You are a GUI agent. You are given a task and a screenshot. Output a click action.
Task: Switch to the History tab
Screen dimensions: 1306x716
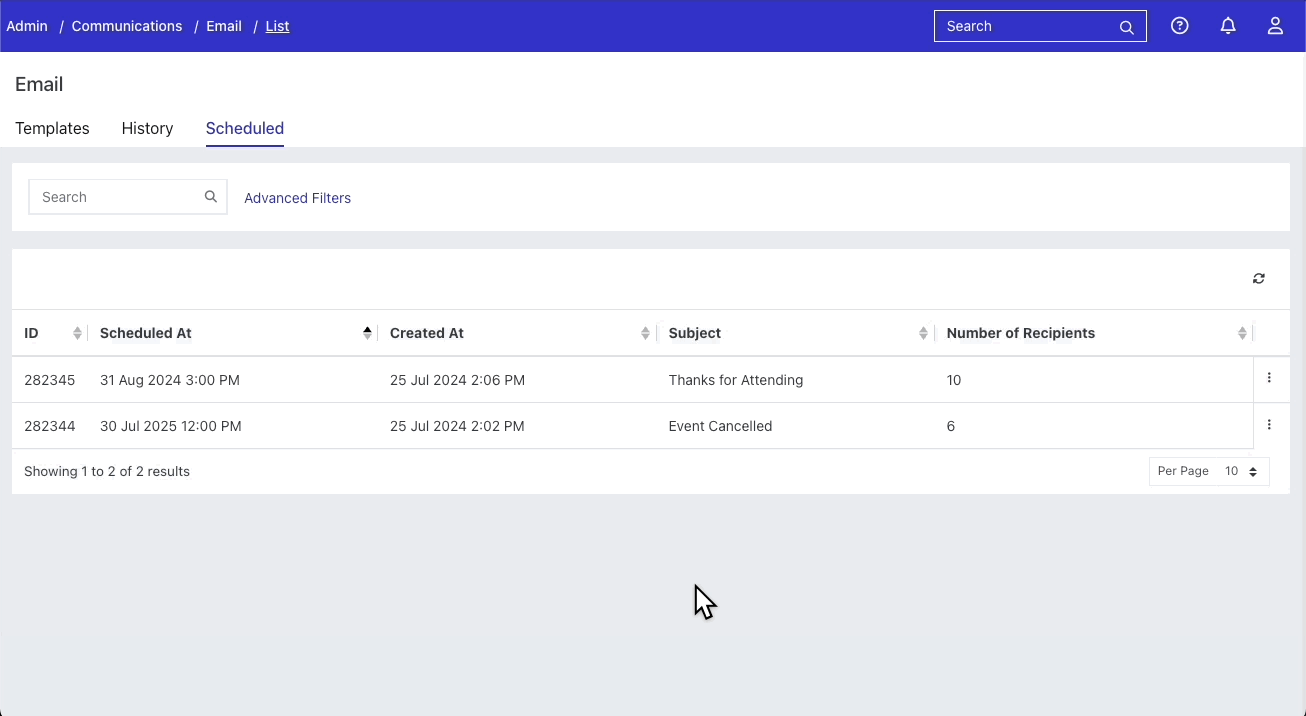coord(147,128)
